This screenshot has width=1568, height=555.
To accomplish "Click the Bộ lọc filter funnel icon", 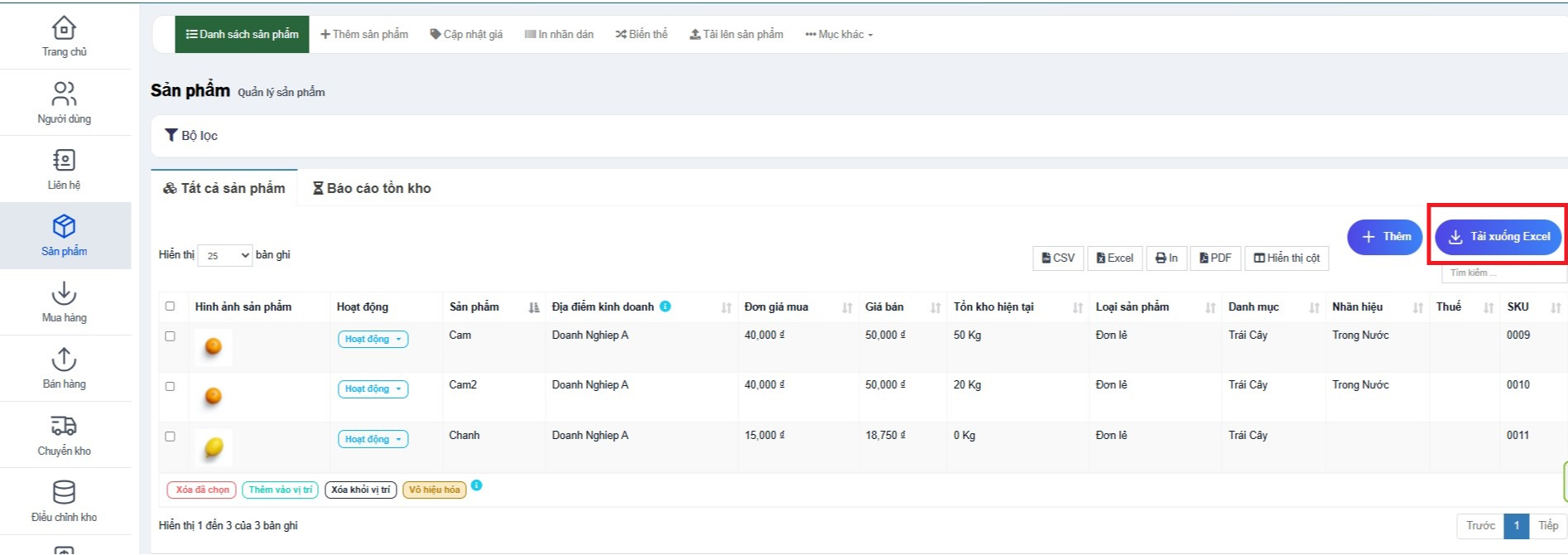I will coord(171,135).
